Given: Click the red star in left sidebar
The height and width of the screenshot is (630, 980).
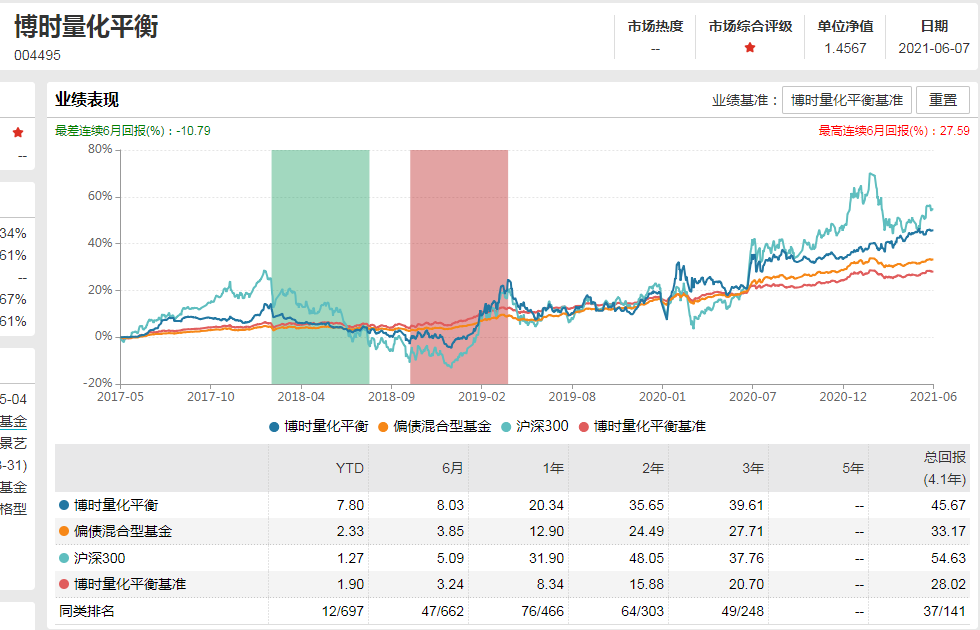Looking at the screenshot, I should tap(17, 132).
